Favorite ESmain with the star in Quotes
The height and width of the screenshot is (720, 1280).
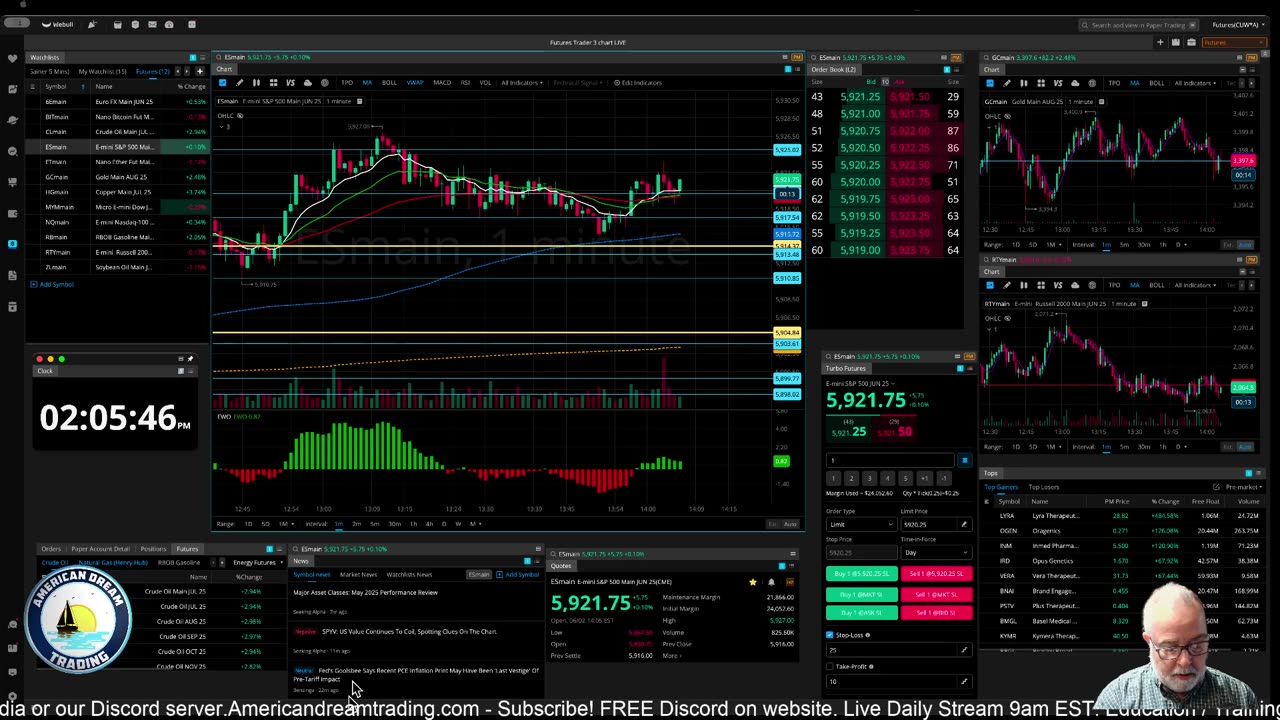pyautogui.click(x=752, y=582)
